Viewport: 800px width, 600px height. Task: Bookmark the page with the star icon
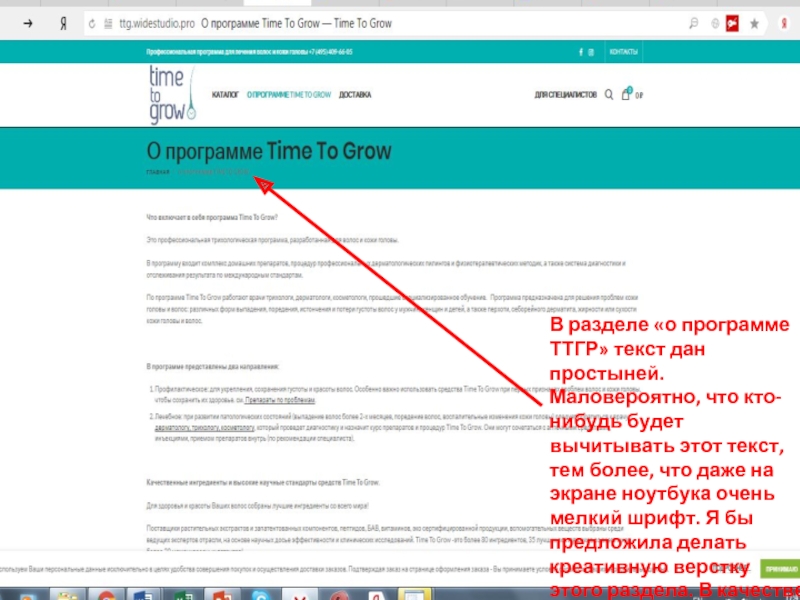click(x=754, y=23)
